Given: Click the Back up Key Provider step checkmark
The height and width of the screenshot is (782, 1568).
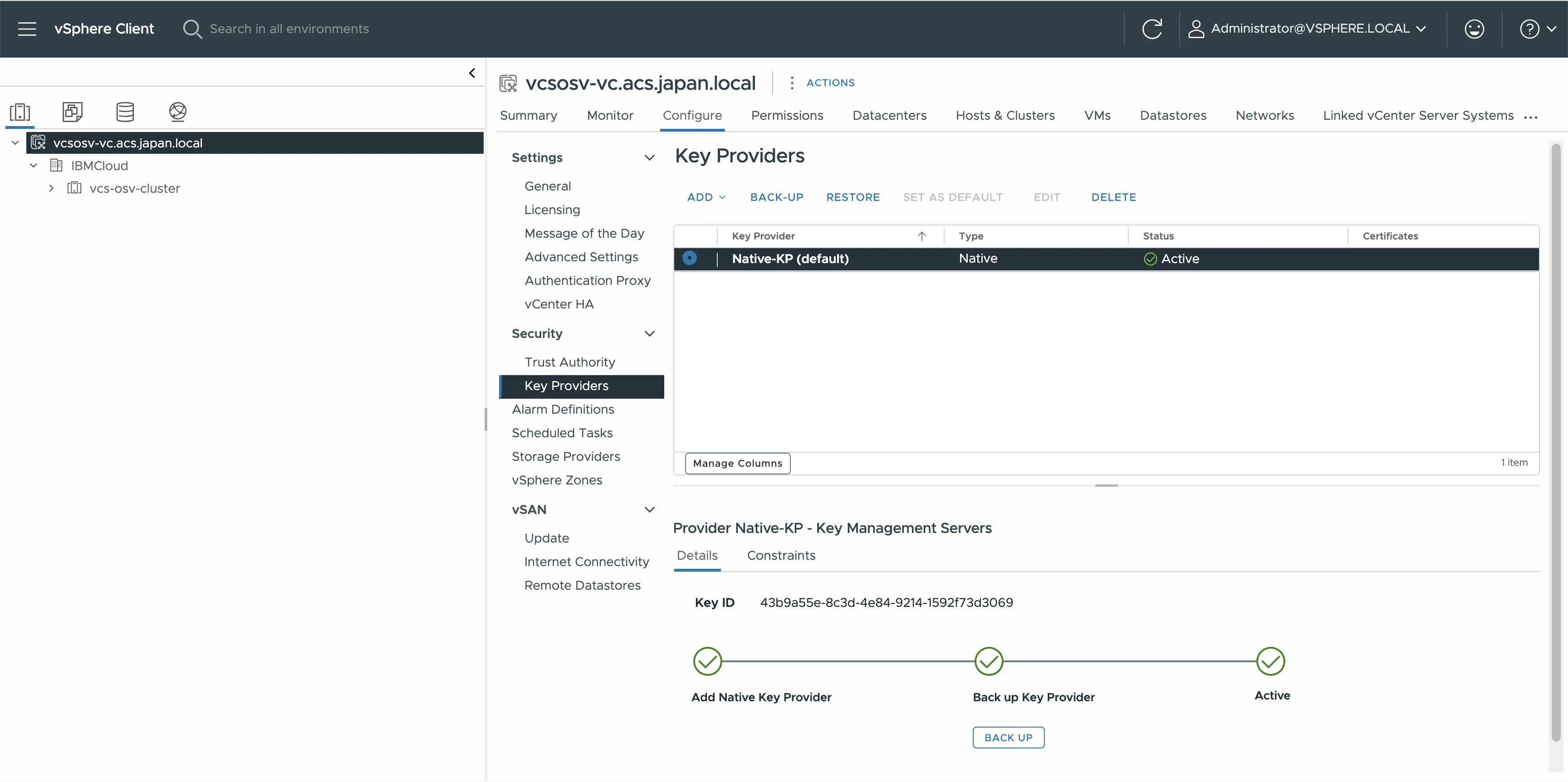Looking at the screenshot, I should (x=989, y=661).
